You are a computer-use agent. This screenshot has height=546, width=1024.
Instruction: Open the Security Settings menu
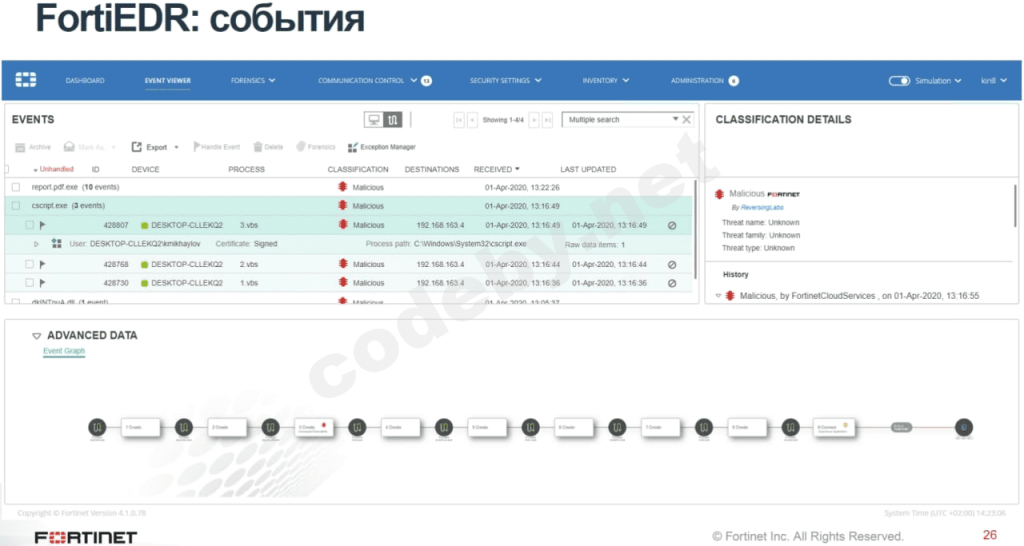click(x=505, y=80)
